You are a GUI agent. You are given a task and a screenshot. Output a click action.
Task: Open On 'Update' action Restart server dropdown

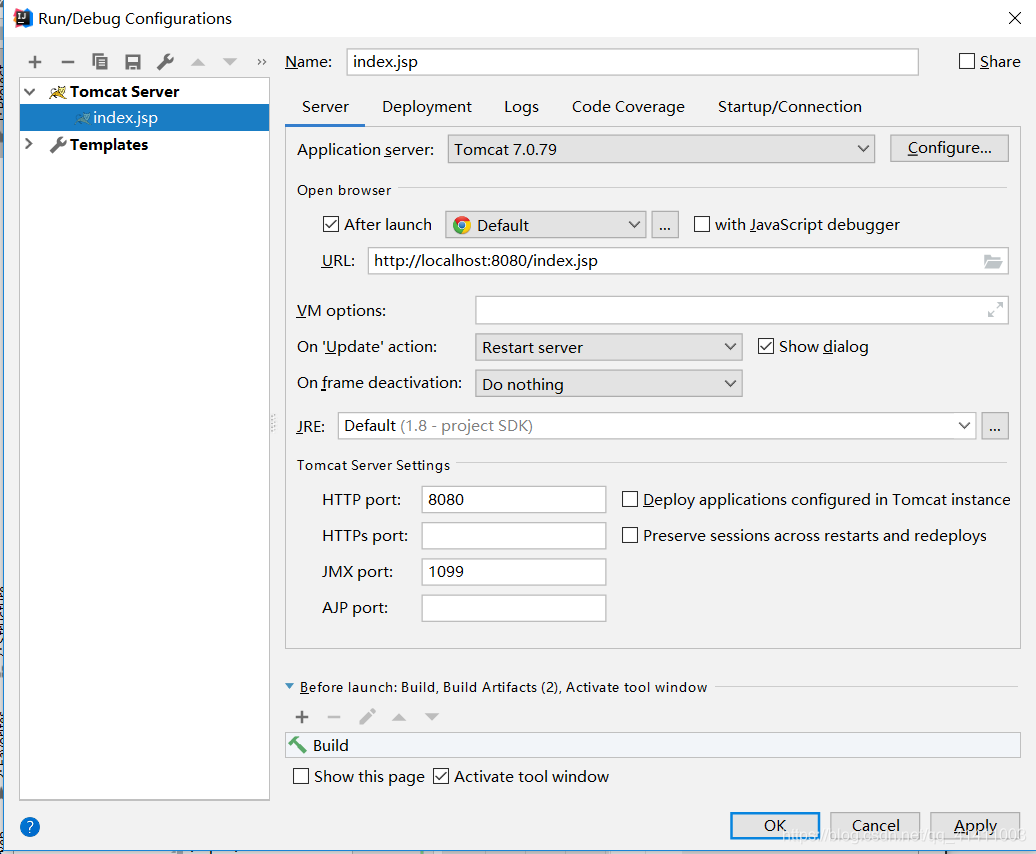(609, 347)
